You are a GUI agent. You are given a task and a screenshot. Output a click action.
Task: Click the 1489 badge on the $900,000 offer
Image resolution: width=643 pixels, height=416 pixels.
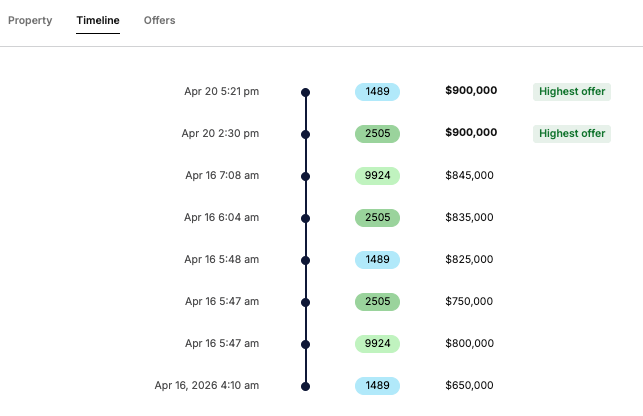[377, 92]
